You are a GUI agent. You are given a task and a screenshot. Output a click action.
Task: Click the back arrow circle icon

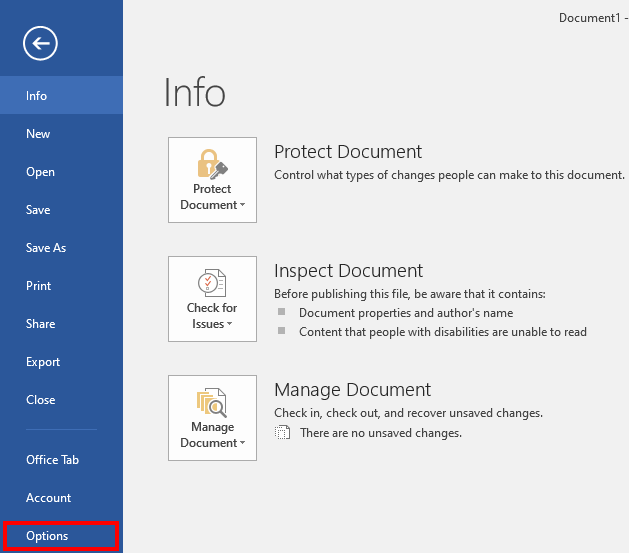pyautogui.click(x=40, y=43)
